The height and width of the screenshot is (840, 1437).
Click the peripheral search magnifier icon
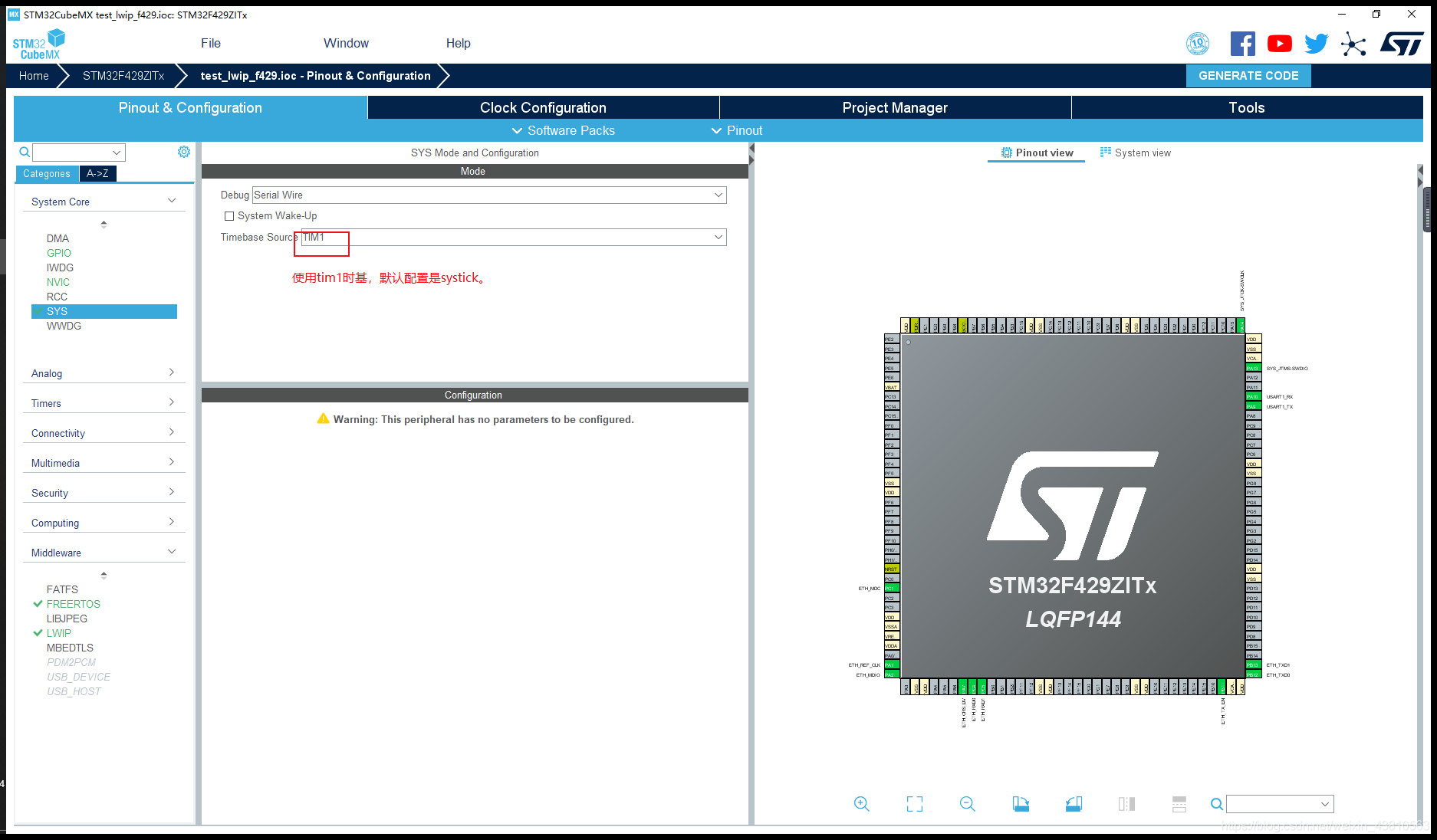(25, 152)
